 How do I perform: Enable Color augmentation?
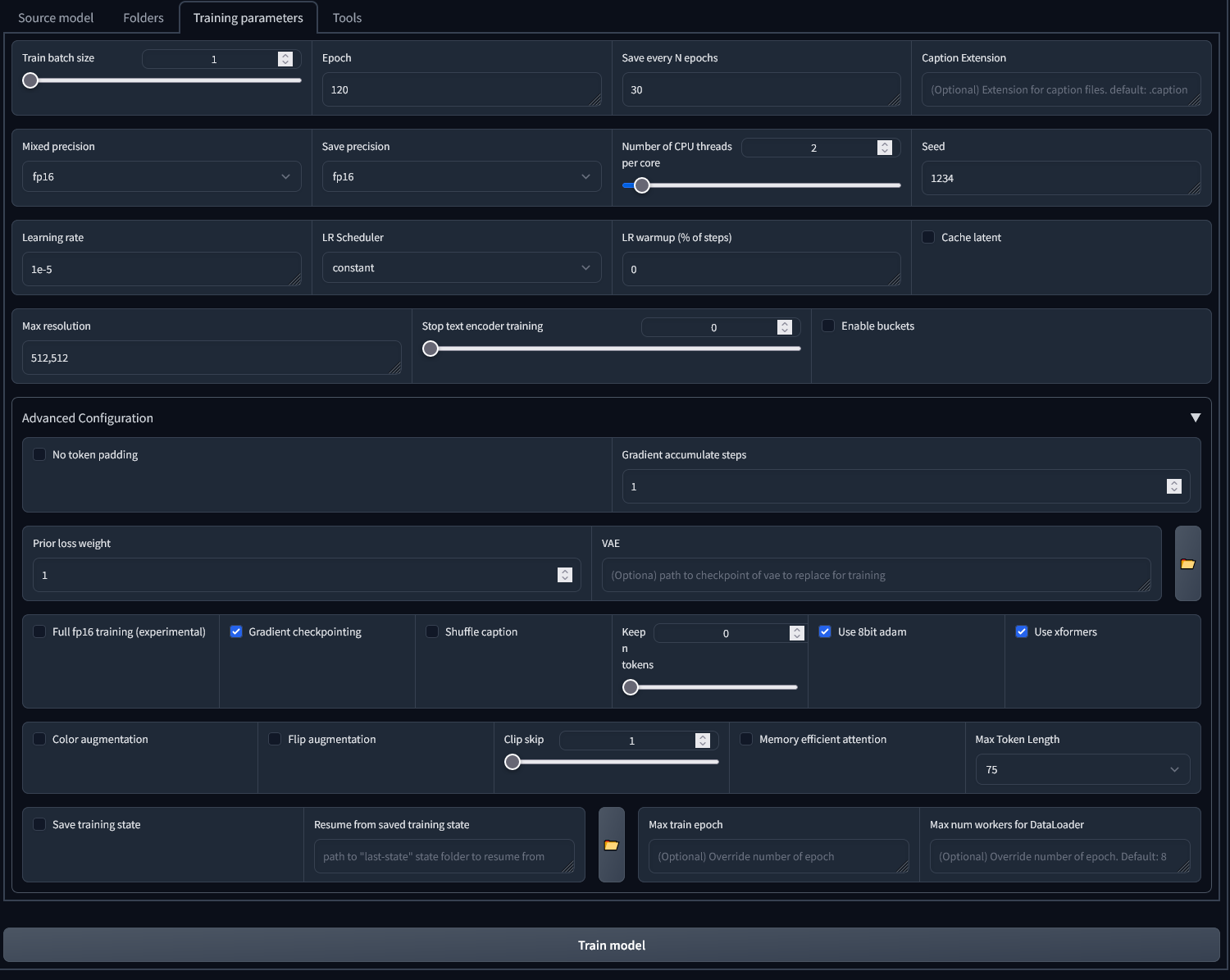coord(39,739)
